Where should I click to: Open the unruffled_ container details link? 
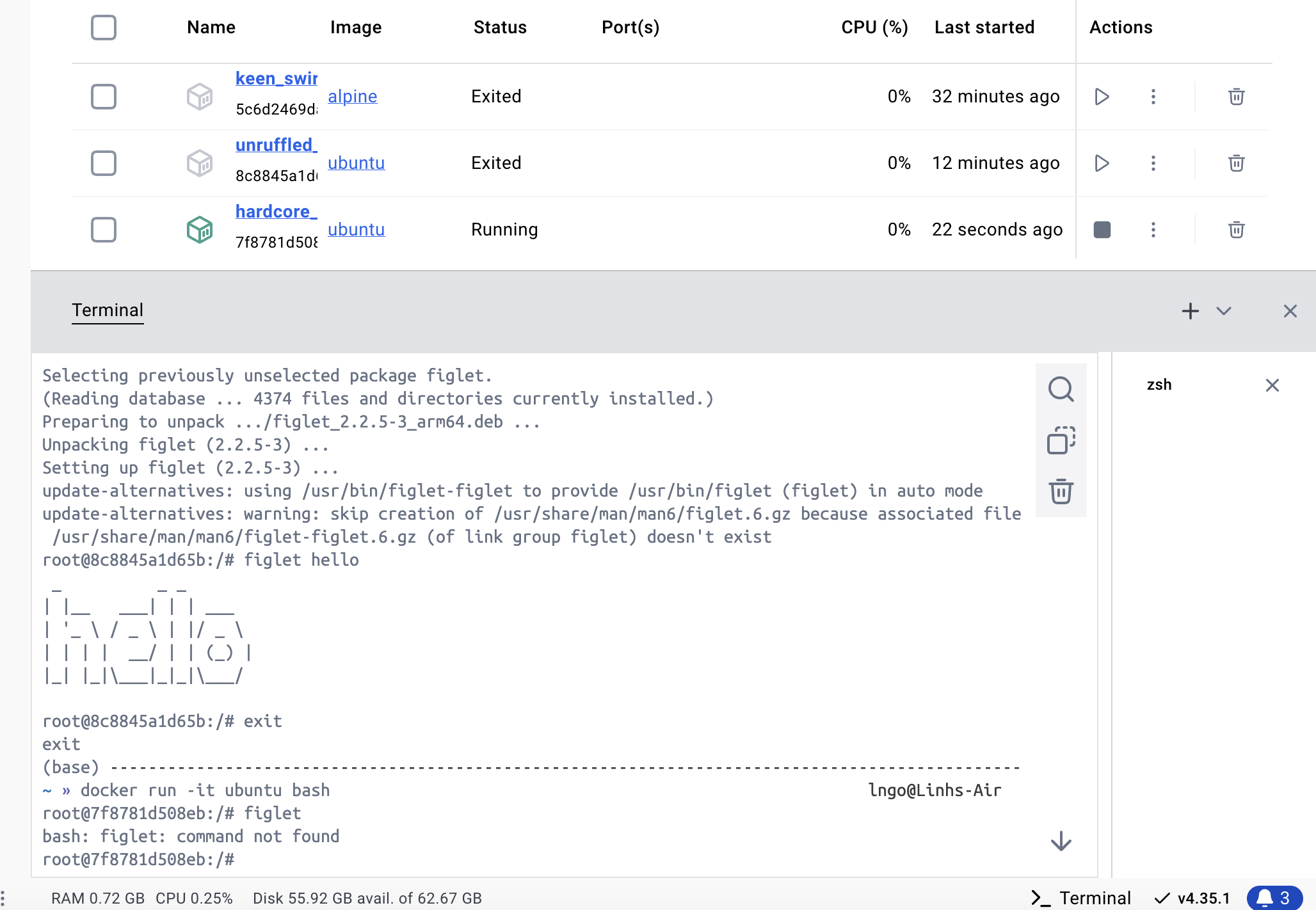click(276, 145)
